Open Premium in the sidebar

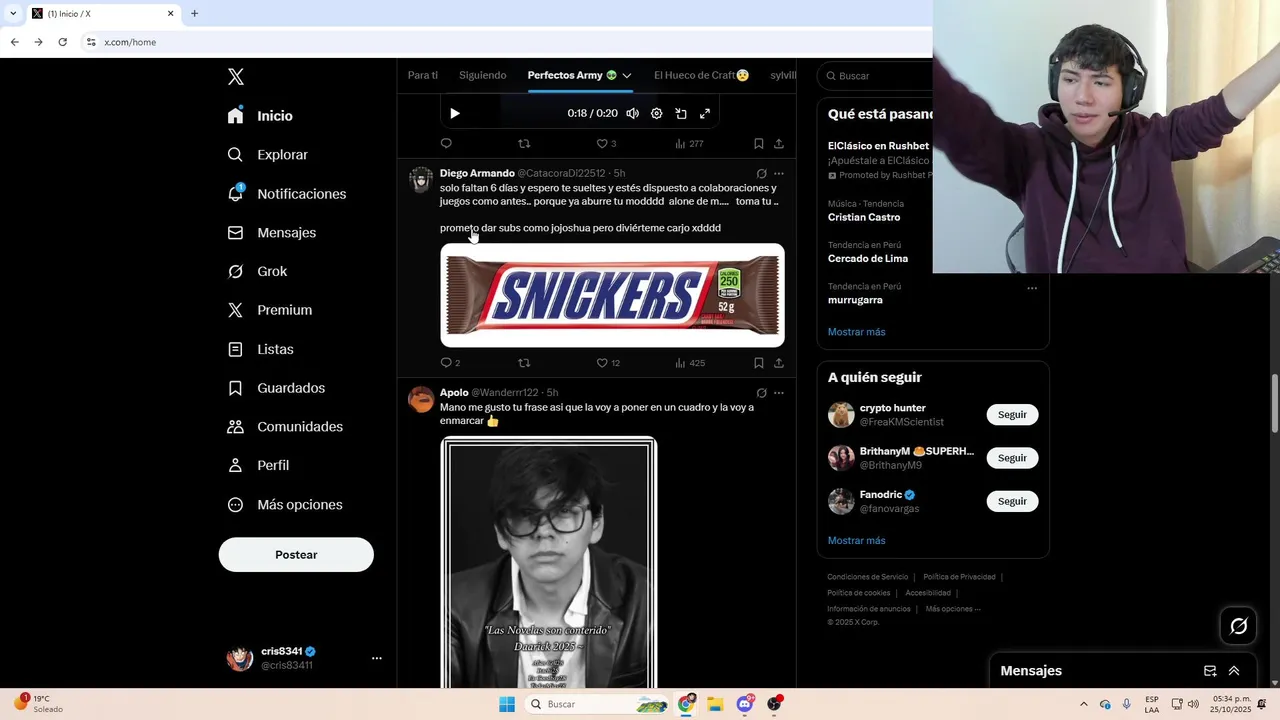269,310
